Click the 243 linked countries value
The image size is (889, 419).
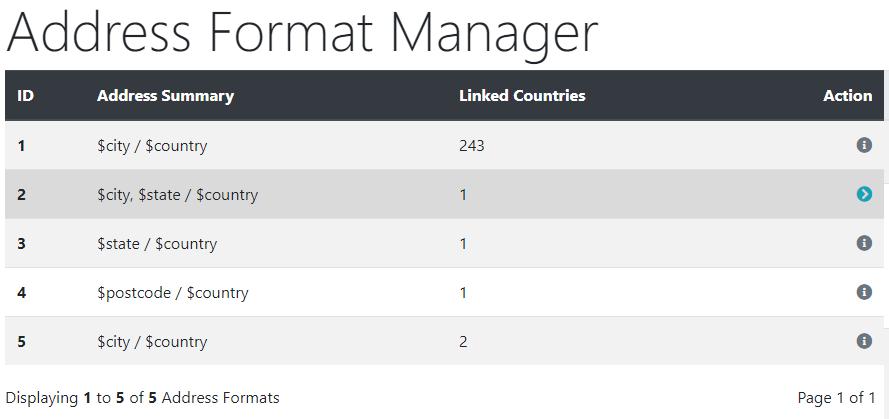tap(472, 146)
